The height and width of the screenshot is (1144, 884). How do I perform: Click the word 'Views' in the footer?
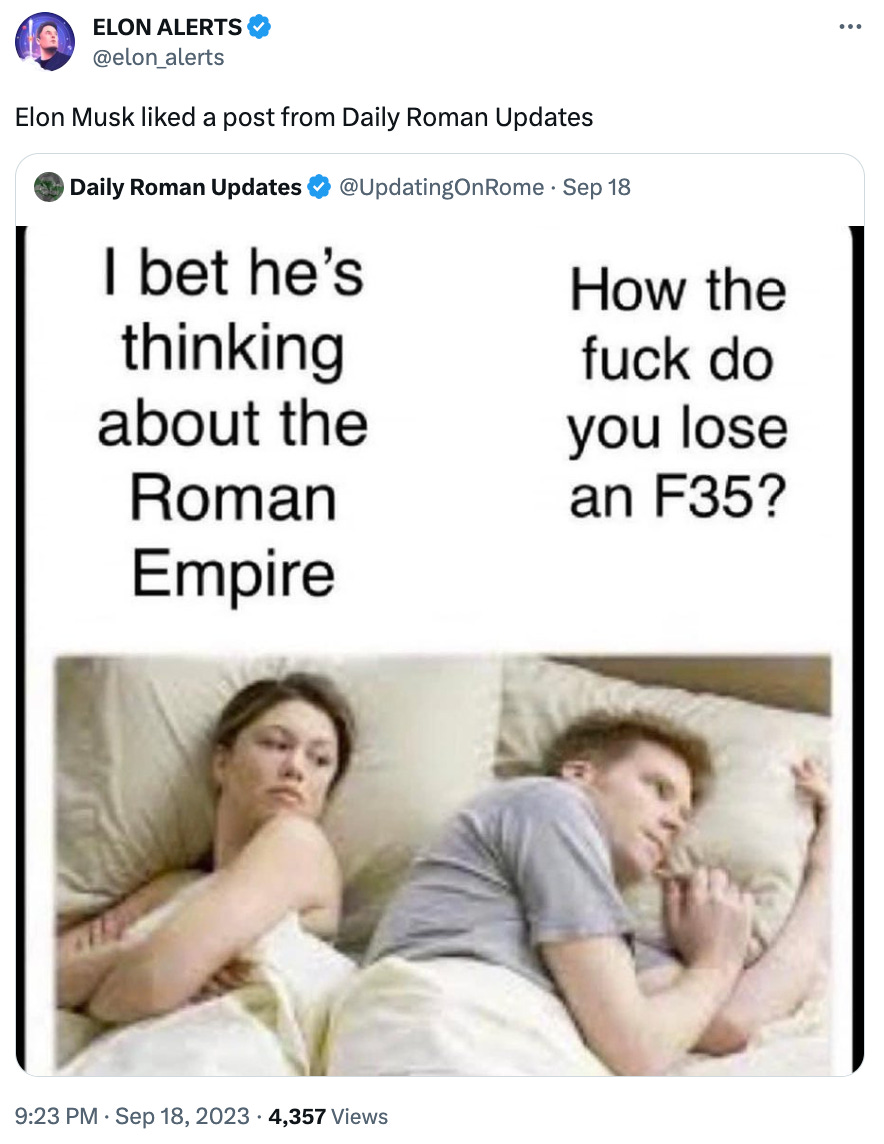pos(360,1116)
